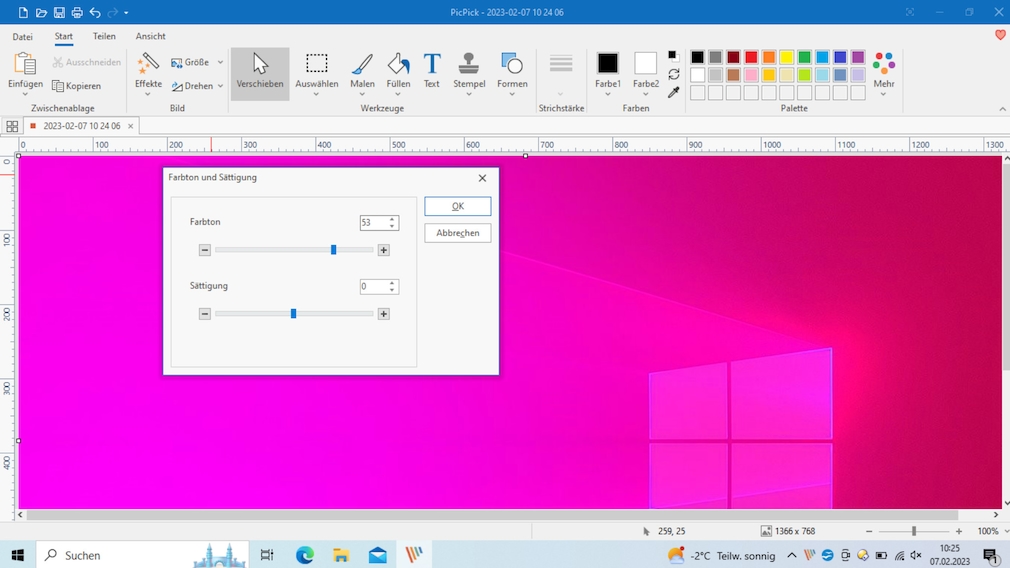Image resolution: width=1010 pixels, height=568 pixels.
Task: Swap foreground and background colors
Action: pos(674,74)
